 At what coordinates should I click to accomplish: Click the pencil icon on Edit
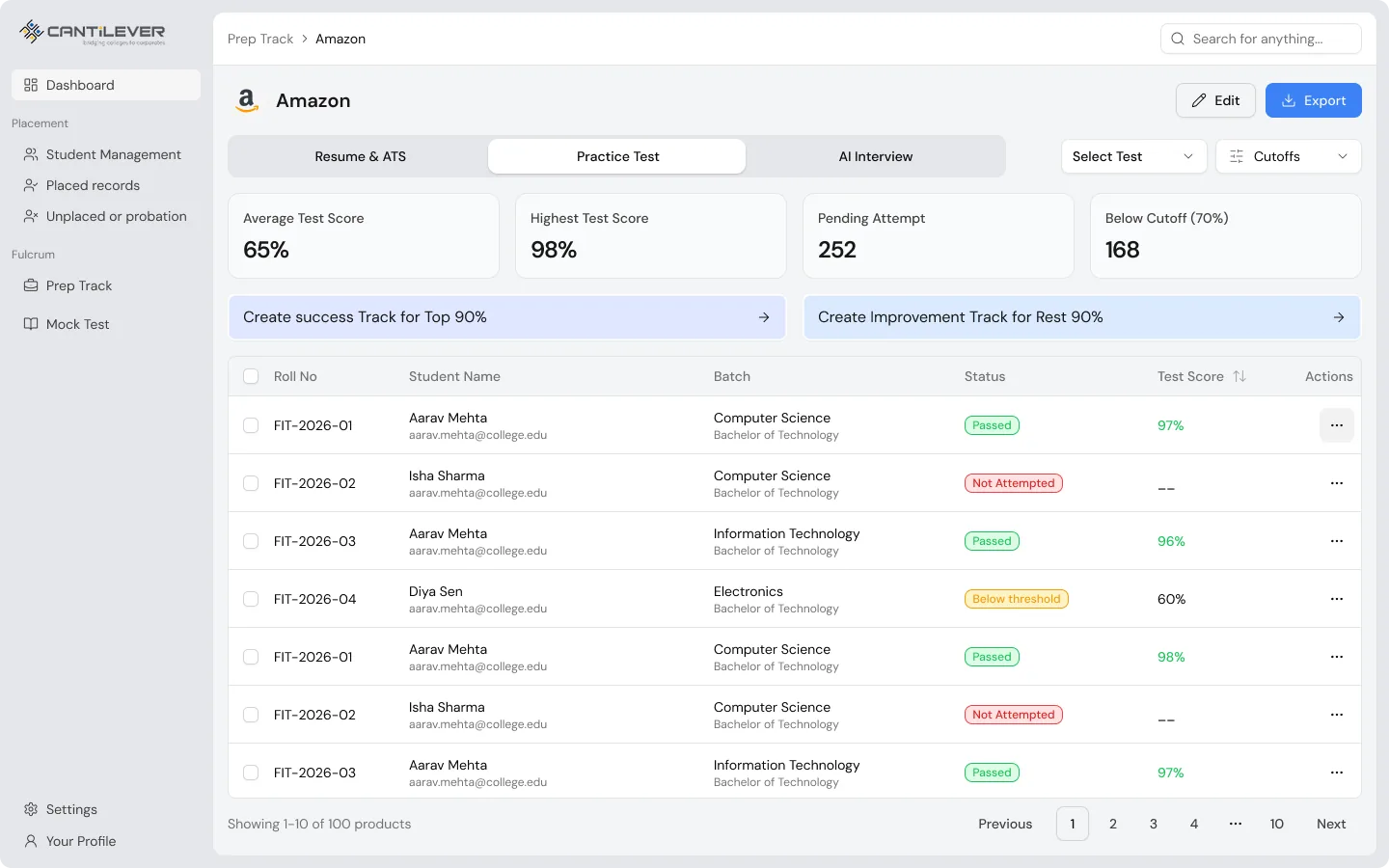[x=1199, y=100]
